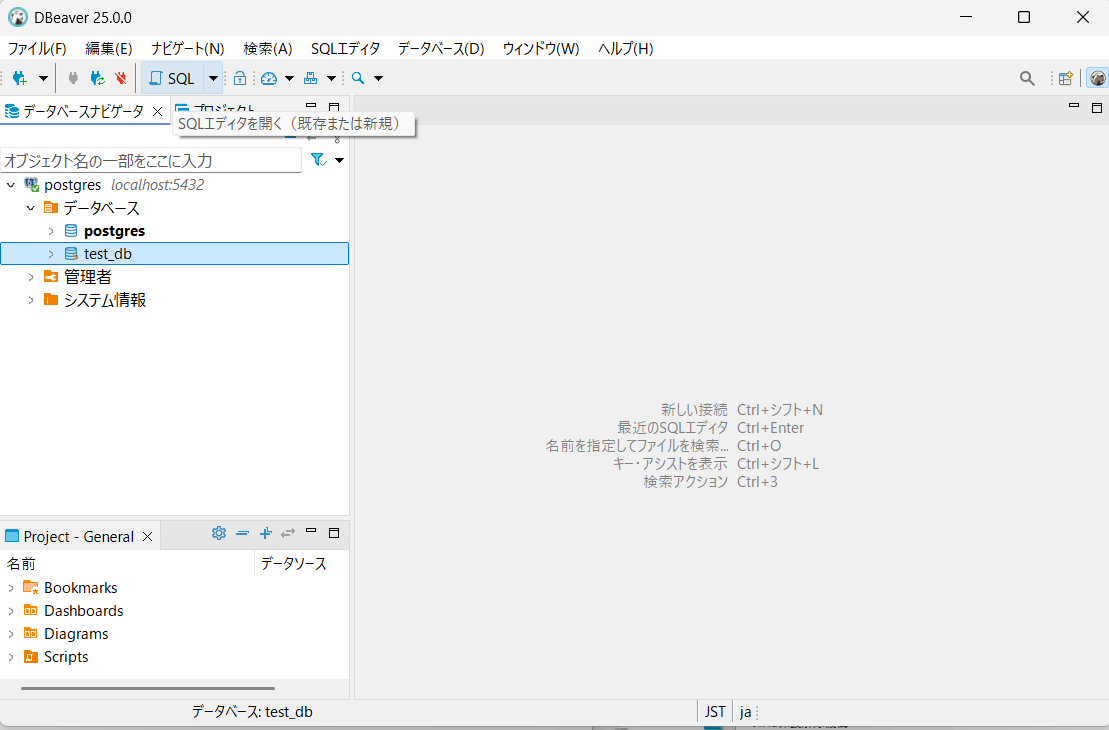This screenshot has height=730, width=1109.
Task: Open the dropdown arrow beside the SQL button
Action: 213,78
